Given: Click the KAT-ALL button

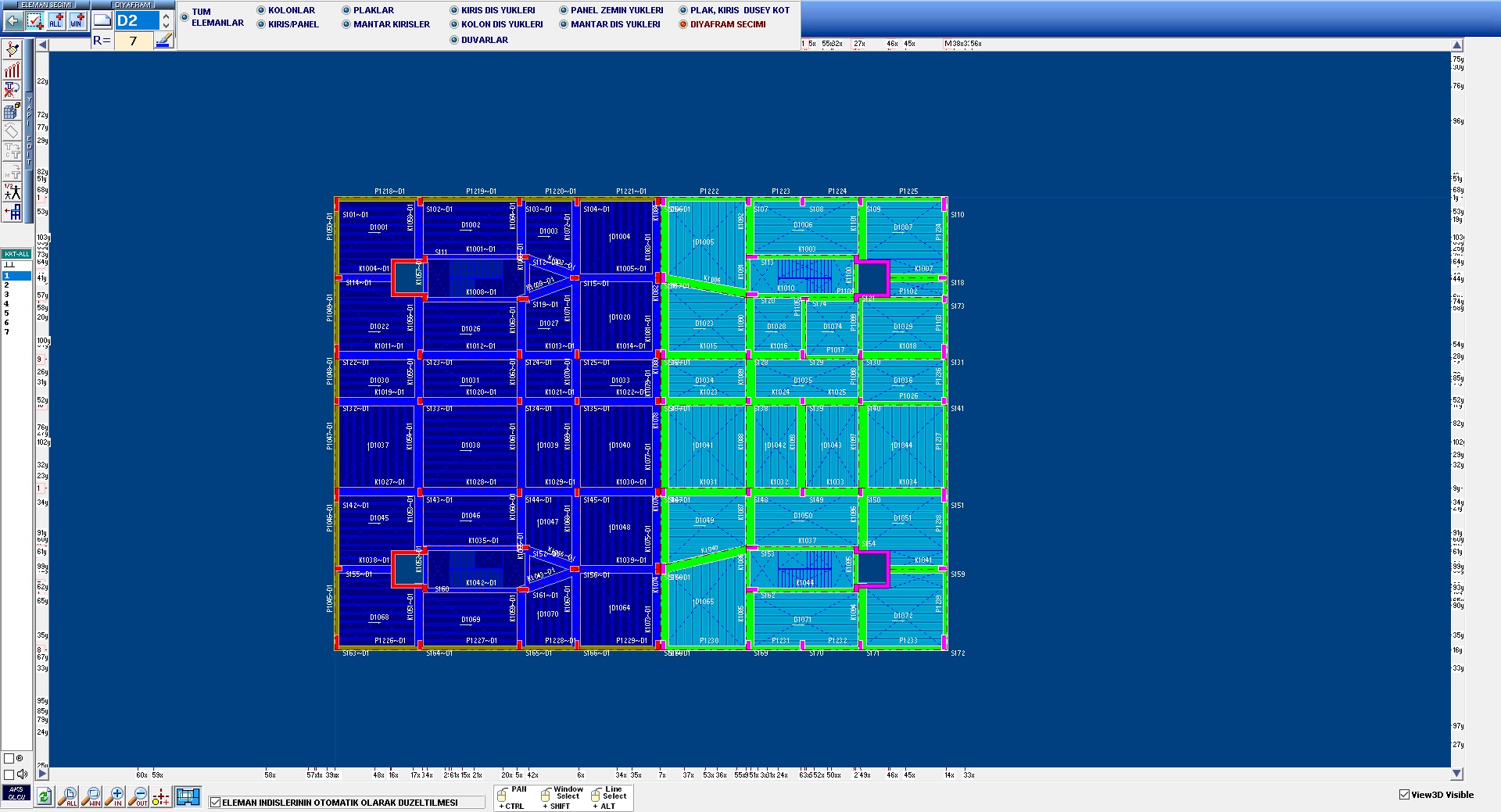Looking at the screenshot, I should click(16, 254).
